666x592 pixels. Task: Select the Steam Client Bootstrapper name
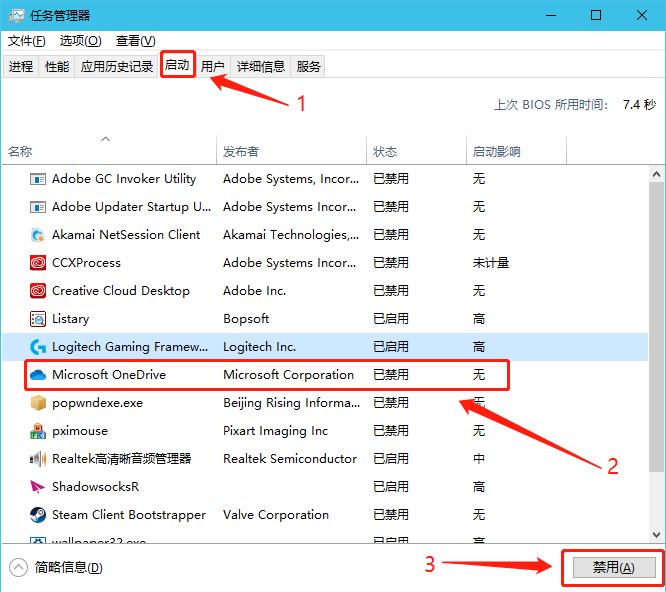(129, 515)
